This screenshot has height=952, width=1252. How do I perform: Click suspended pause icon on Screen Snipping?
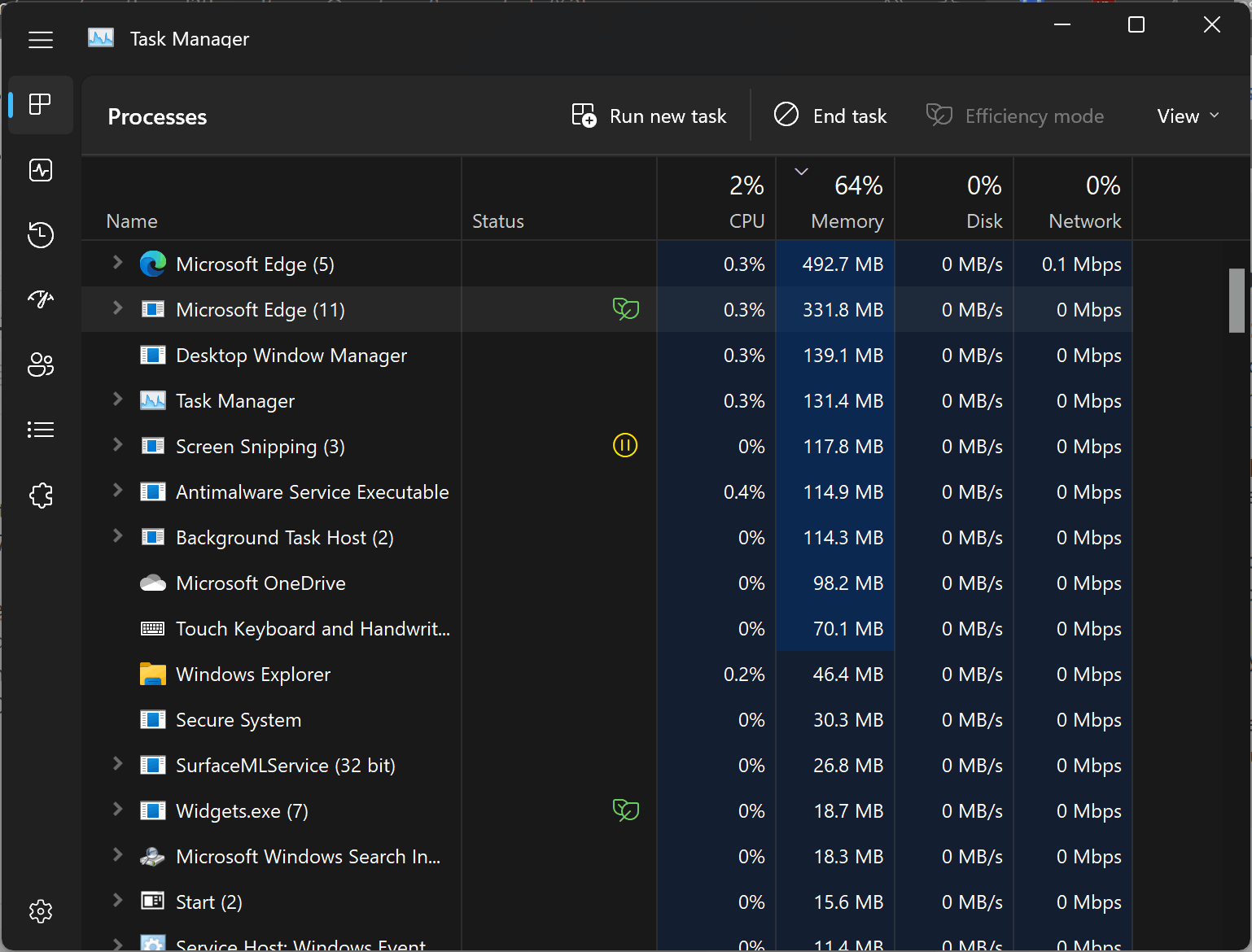[625, 445]
